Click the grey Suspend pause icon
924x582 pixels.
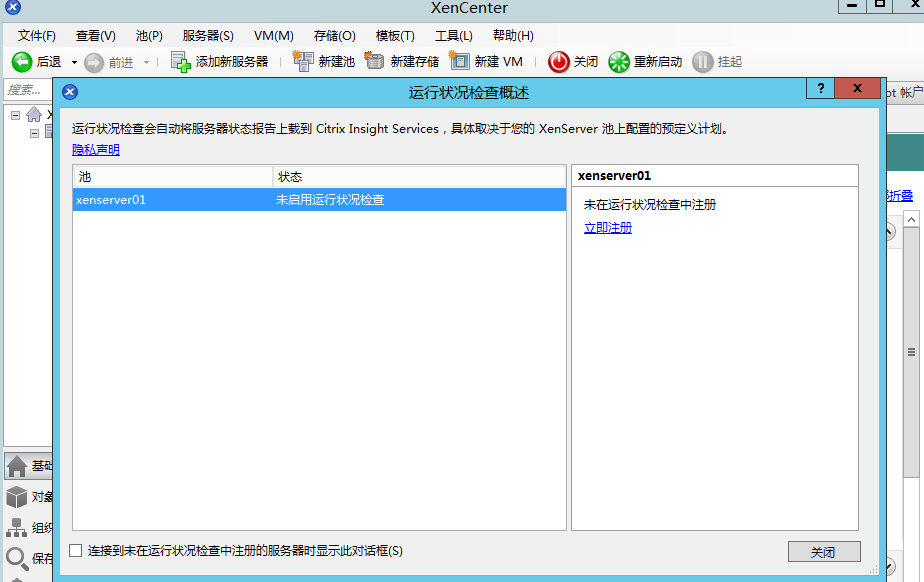coord(702,62)
